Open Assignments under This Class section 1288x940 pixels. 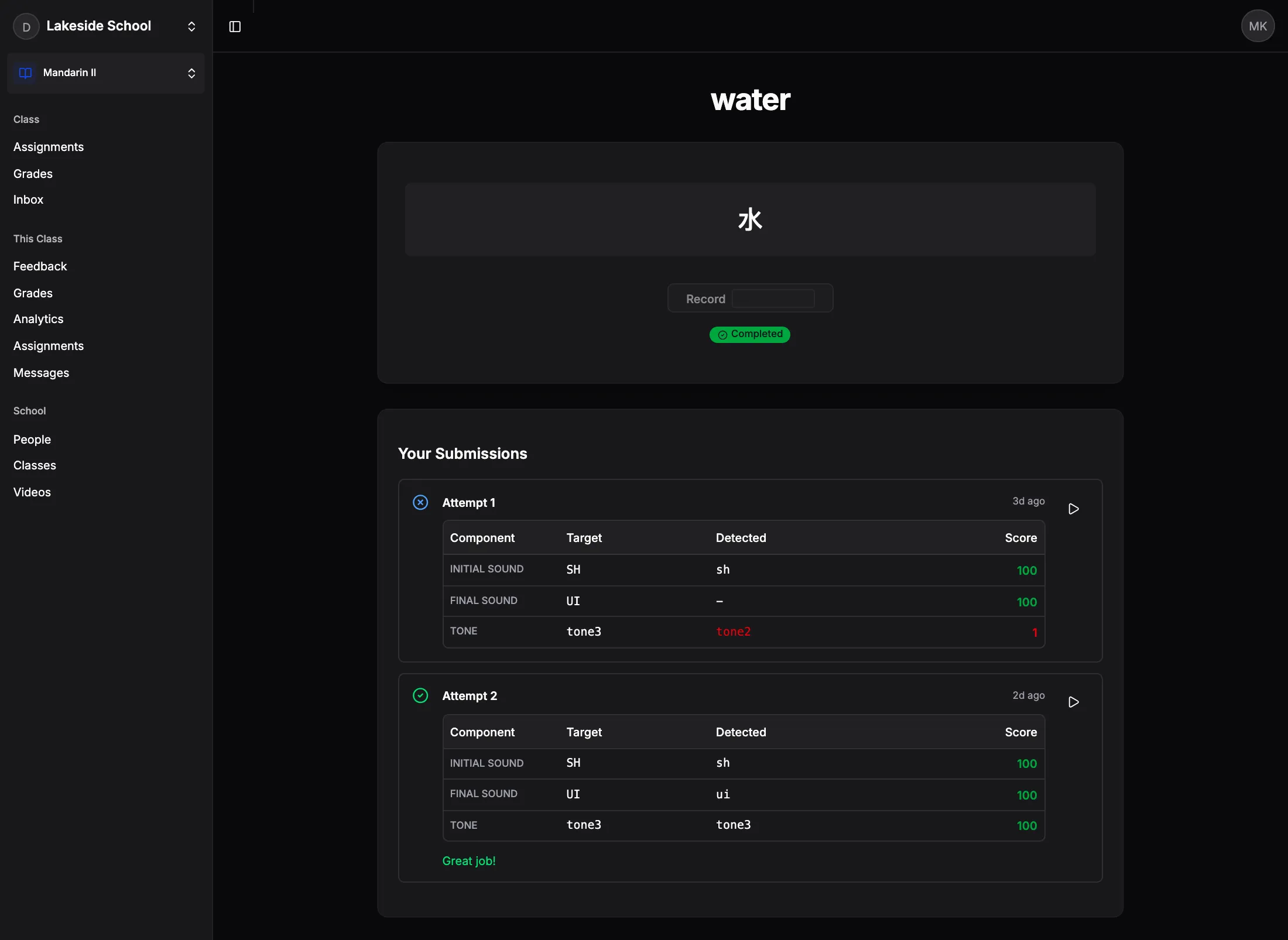click(49, 346)
